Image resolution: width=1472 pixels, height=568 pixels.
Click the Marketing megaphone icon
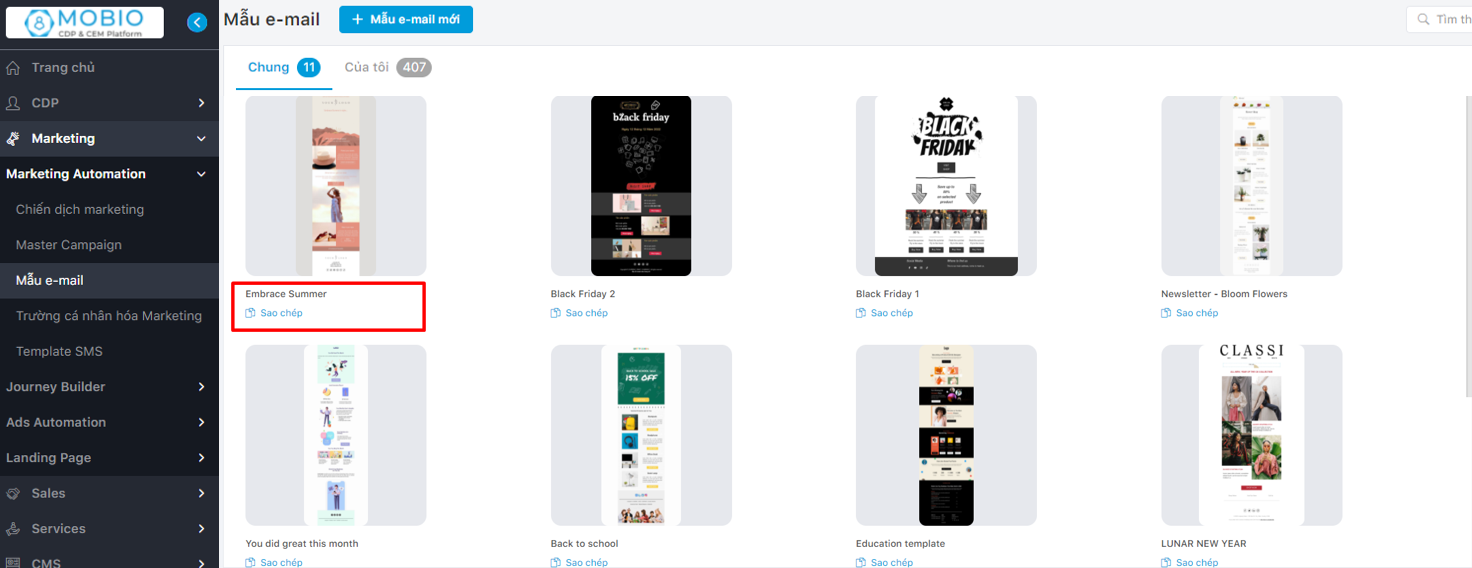coord(13,138)
